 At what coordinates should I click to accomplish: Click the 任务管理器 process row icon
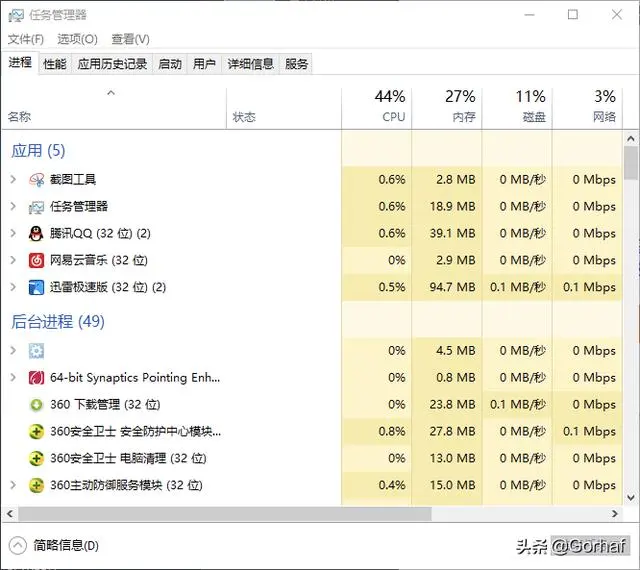point(36,207)
